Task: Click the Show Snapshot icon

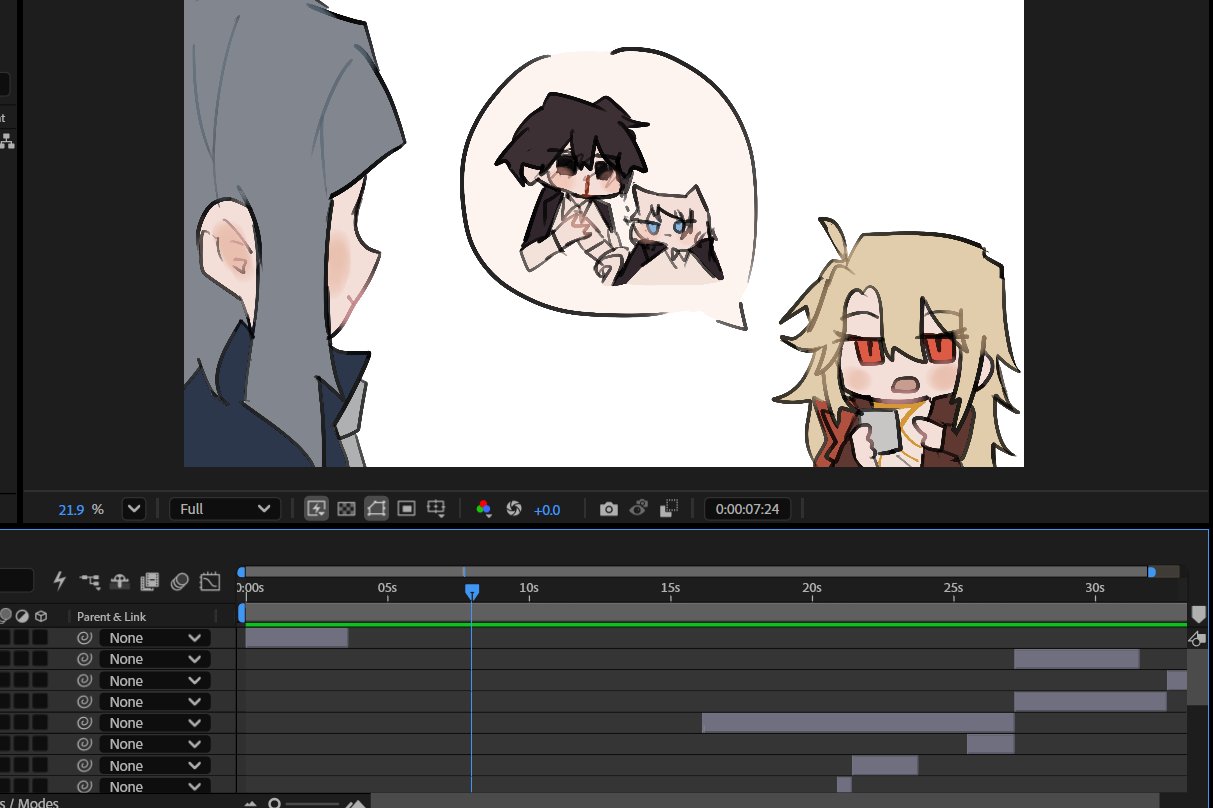Action: (x=640, y=509)
